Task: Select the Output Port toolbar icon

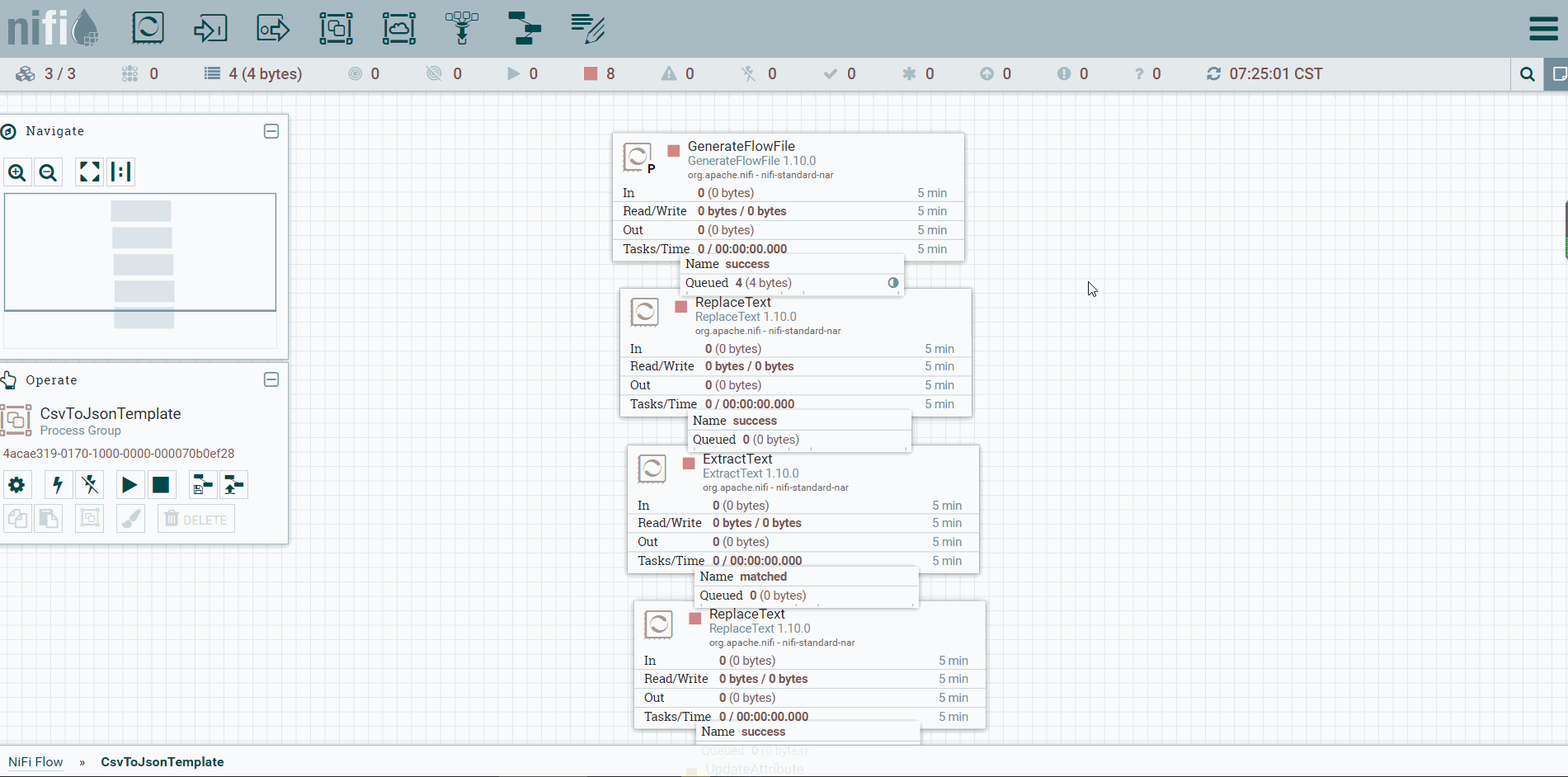Action: 273,28
